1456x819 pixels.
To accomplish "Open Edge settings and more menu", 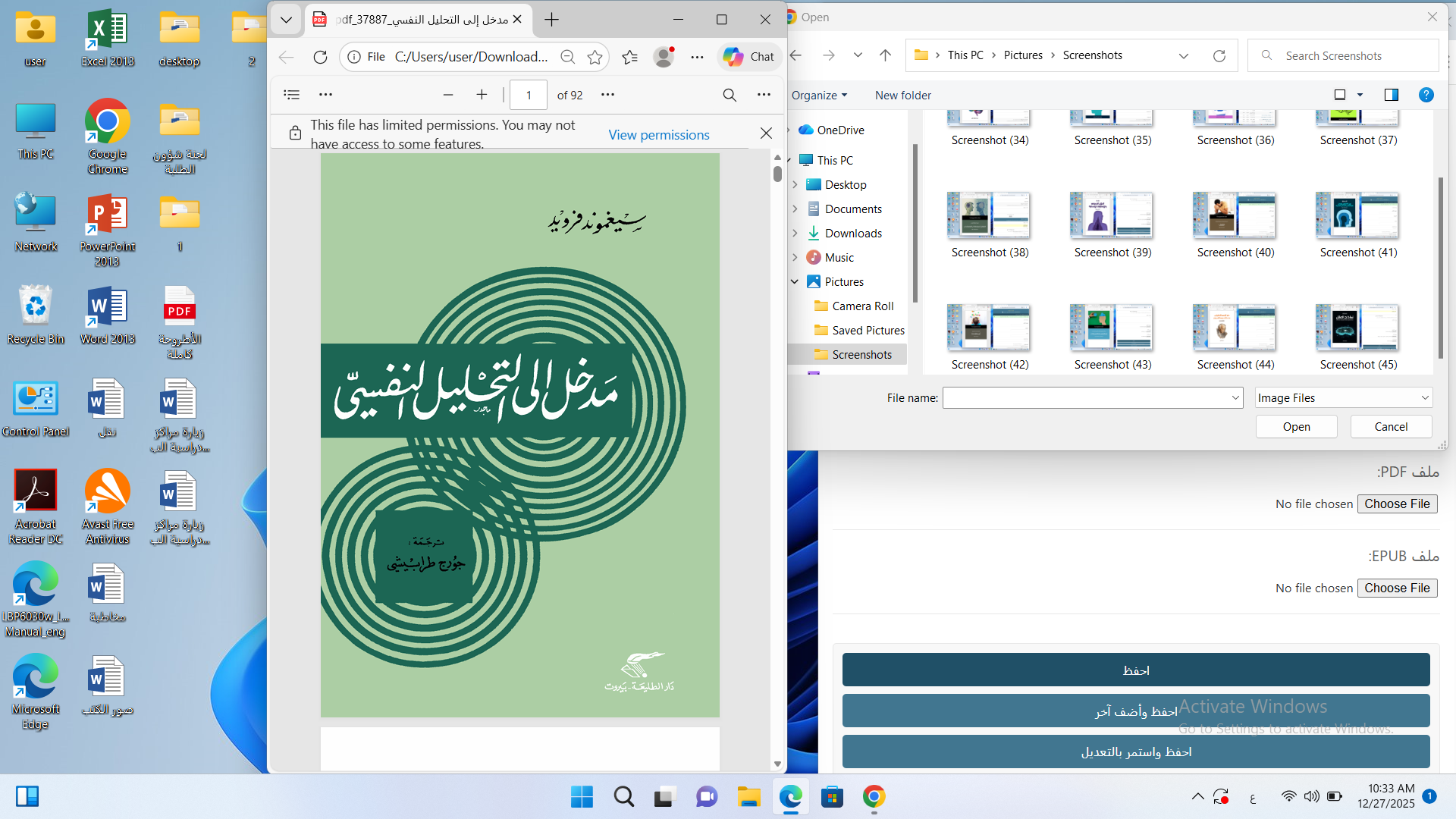I will (x=698, y=57).
